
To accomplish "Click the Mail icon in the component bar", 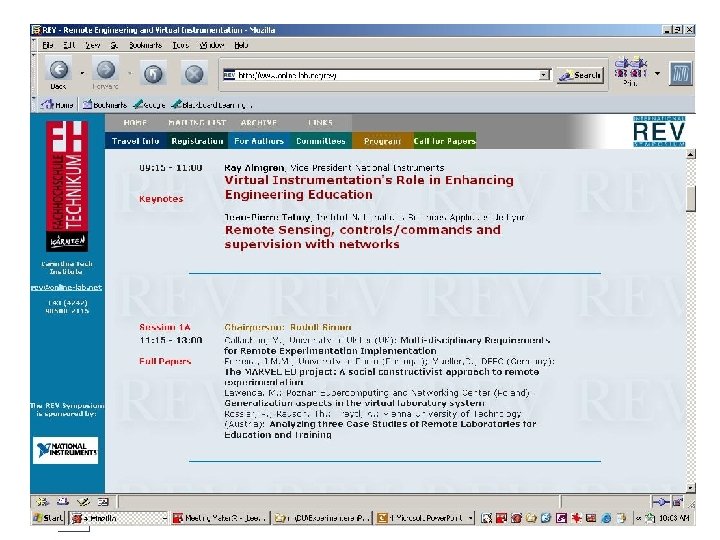I will [x=63, y=502].
